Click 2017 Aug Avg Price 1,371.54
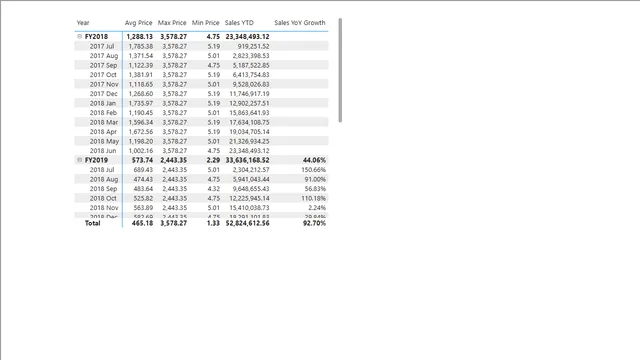The image size is (640, 360). 141,56
